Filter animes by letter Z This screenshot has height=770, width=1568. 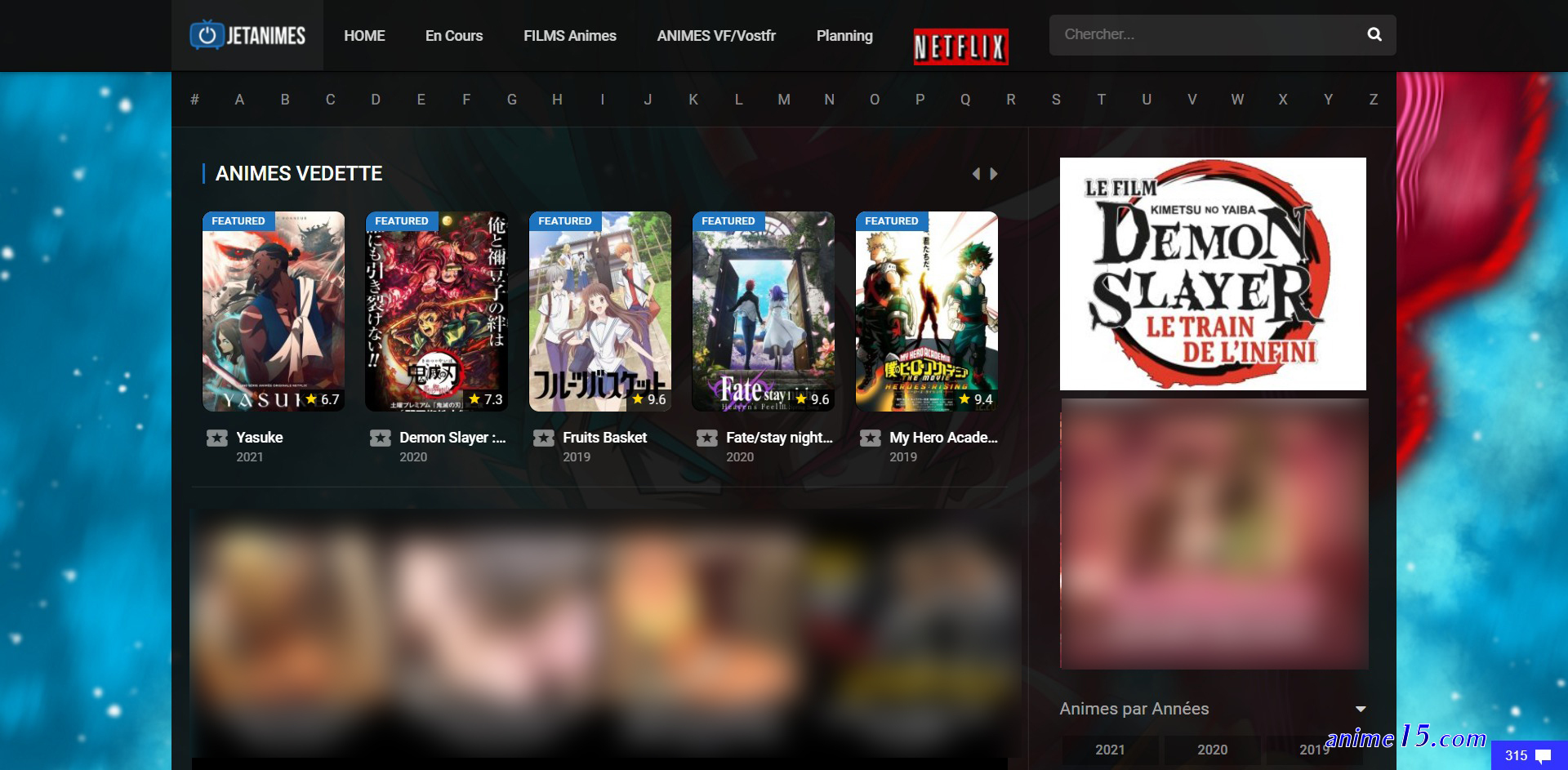pyautogui.click(x=1374, y=100)
